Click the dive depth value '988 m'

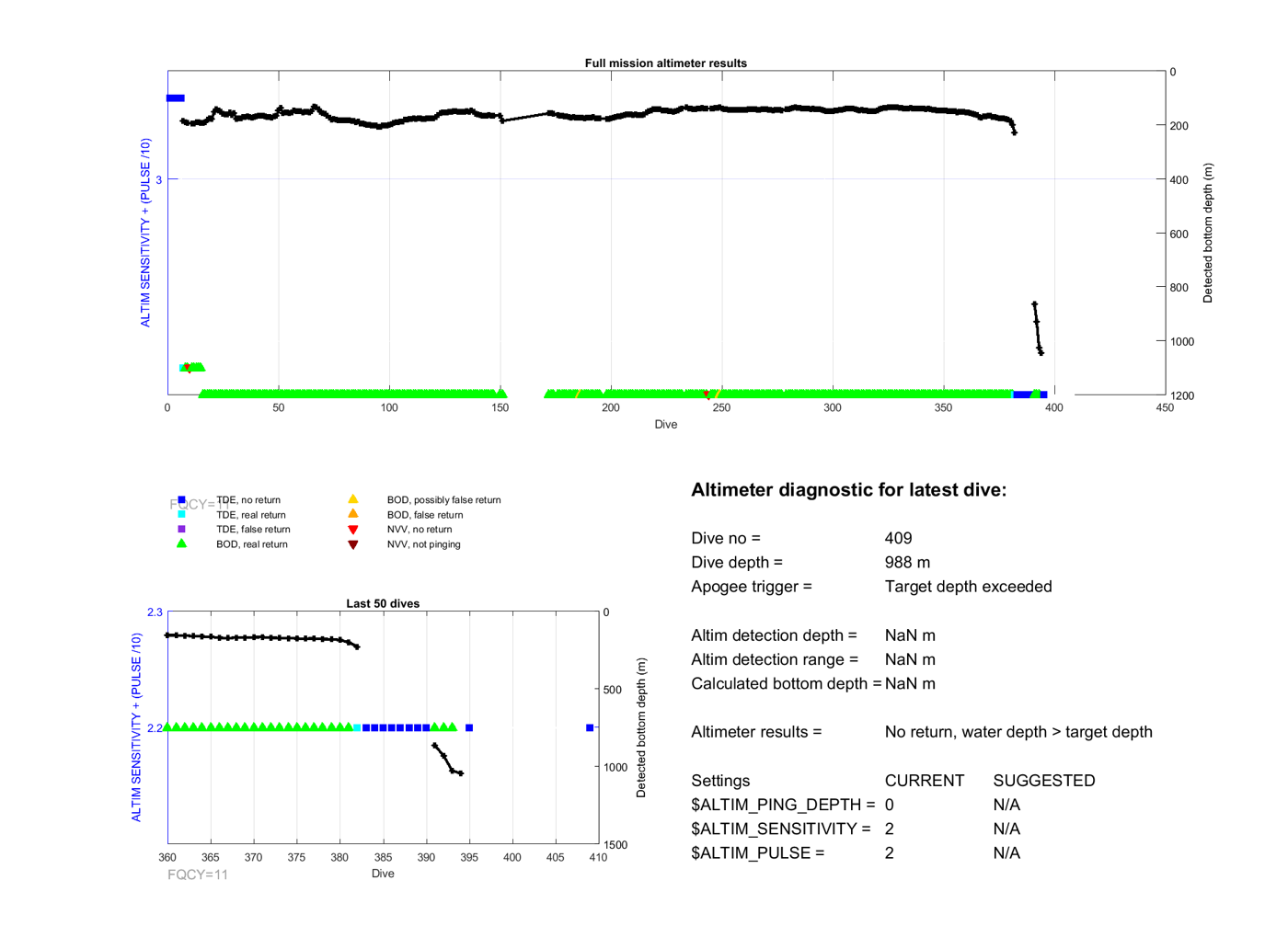[x=908, y=563]
